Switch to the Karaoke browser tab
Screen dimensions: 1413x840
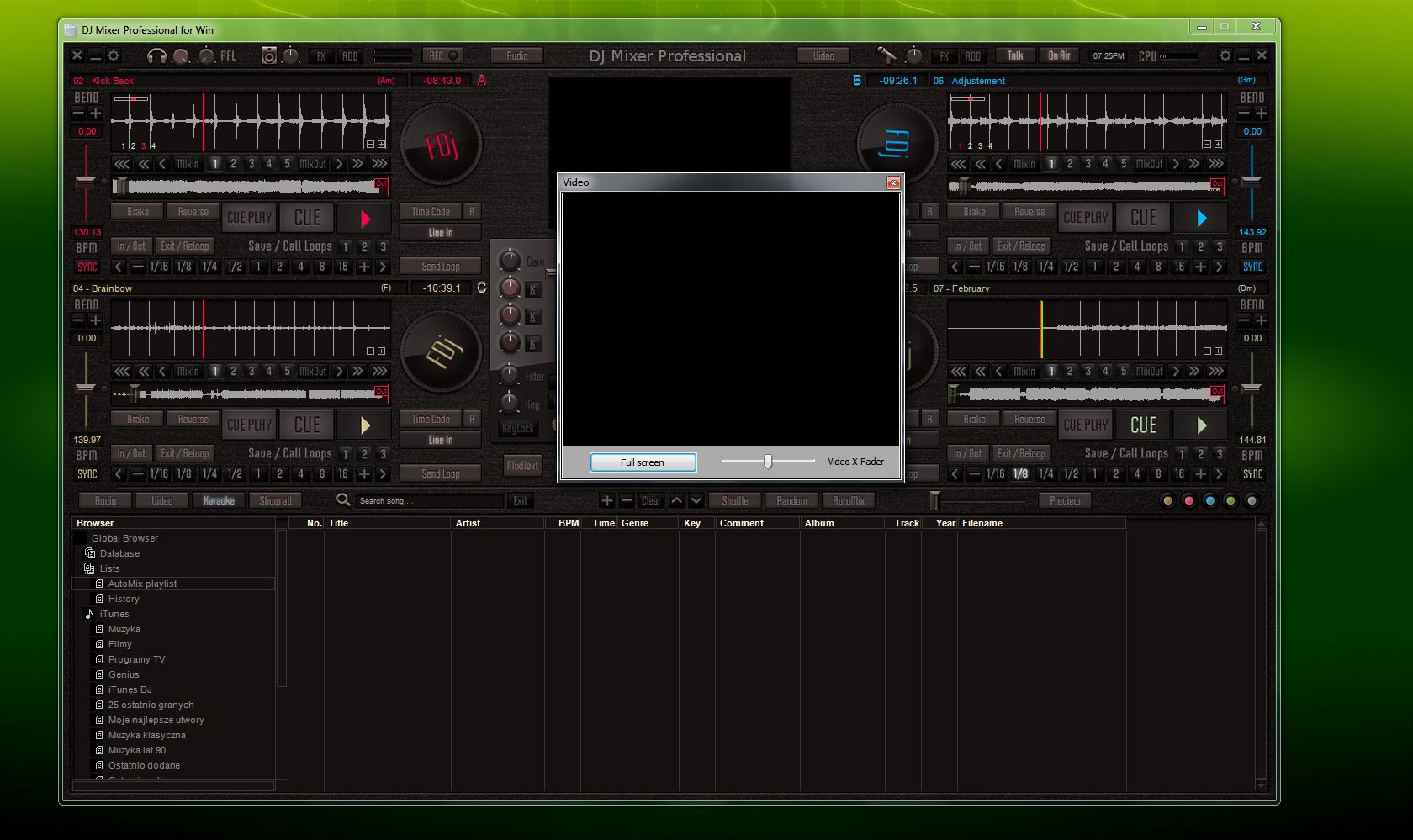coord(219,500)
